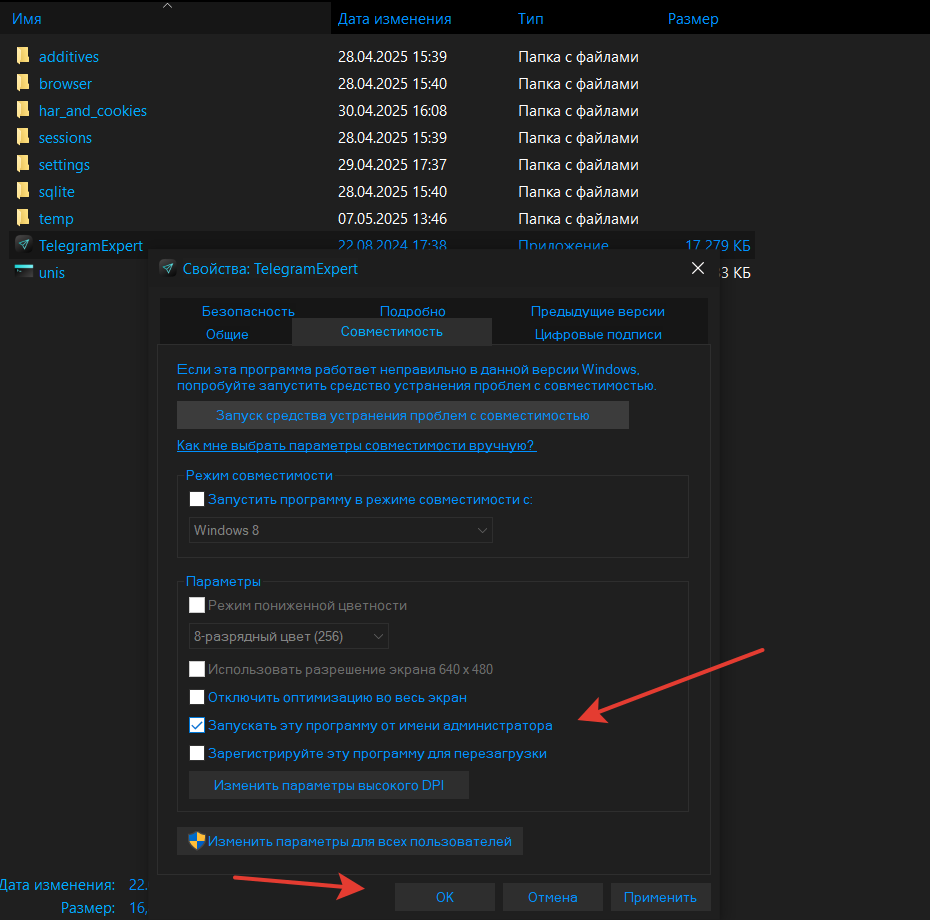Image resolution: width=930 pixels, height=920 pixels.
Task: Select the unis file icon
Action: pyautogui.click(x=23, y=272)
